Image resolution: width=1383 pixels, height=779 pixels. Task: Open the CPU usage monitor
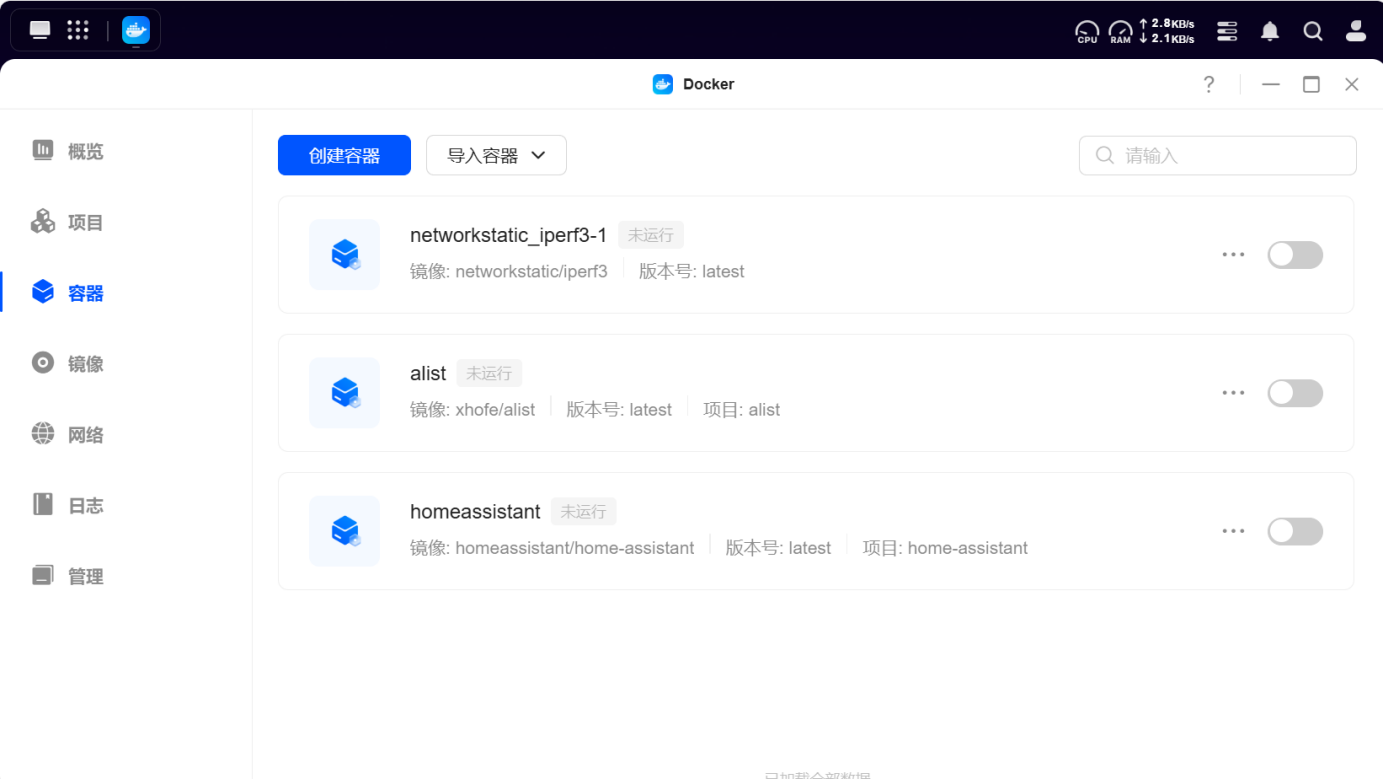coord(1087,32)
